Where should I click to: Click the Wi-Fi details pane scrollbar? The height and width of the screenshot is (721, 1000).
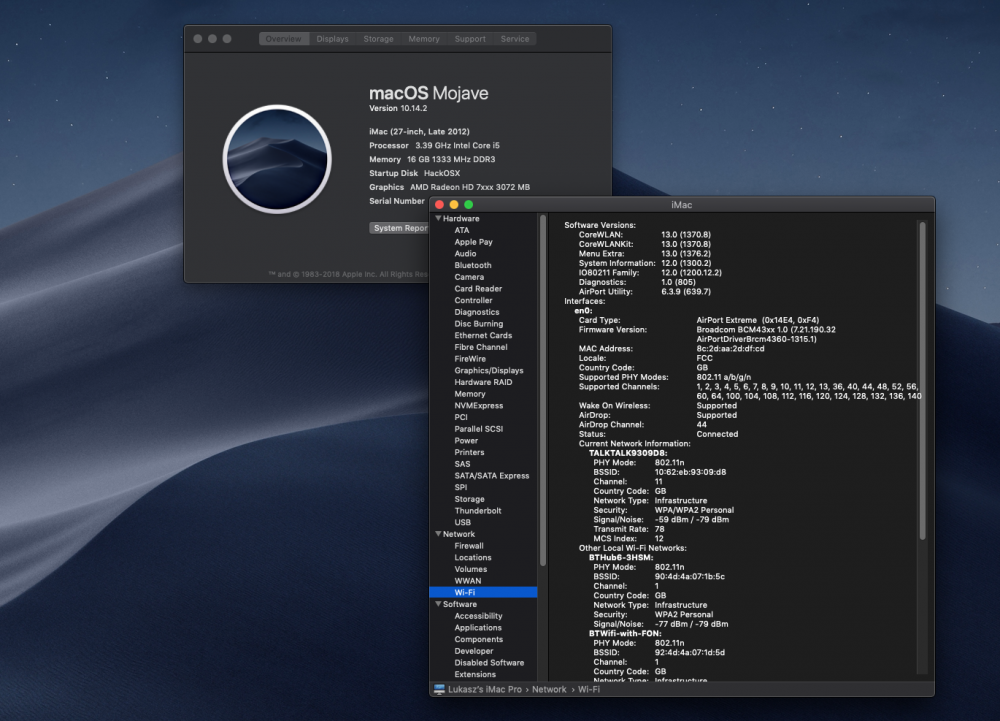(x=922, y=381)
